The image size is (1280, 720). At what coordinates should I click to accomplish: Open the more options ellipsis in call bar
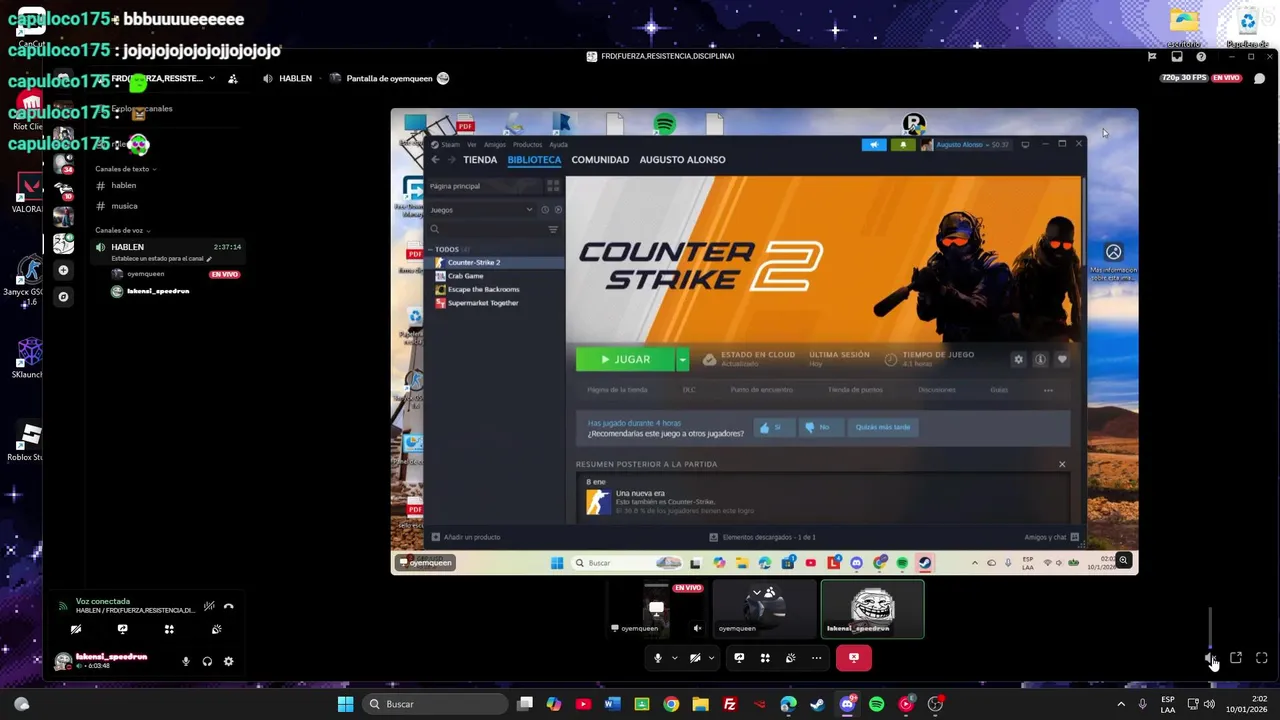coord(817,658)
